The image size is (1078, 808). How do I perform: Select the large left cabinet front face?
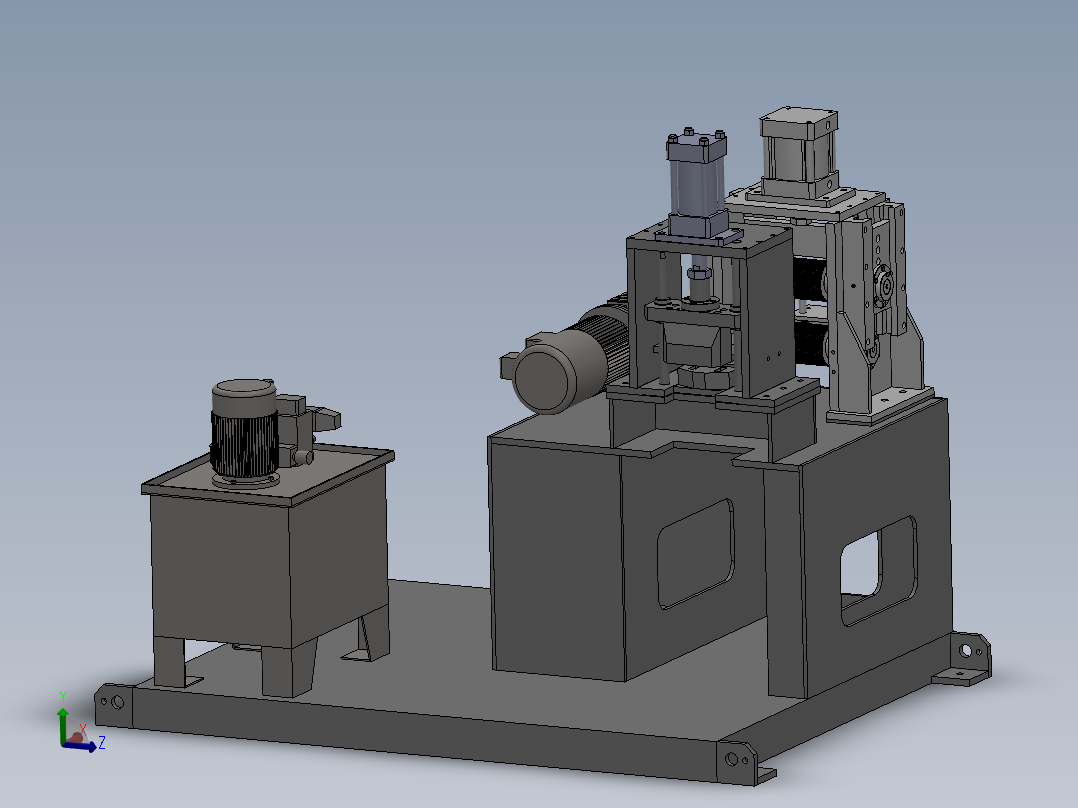point(558,560)
